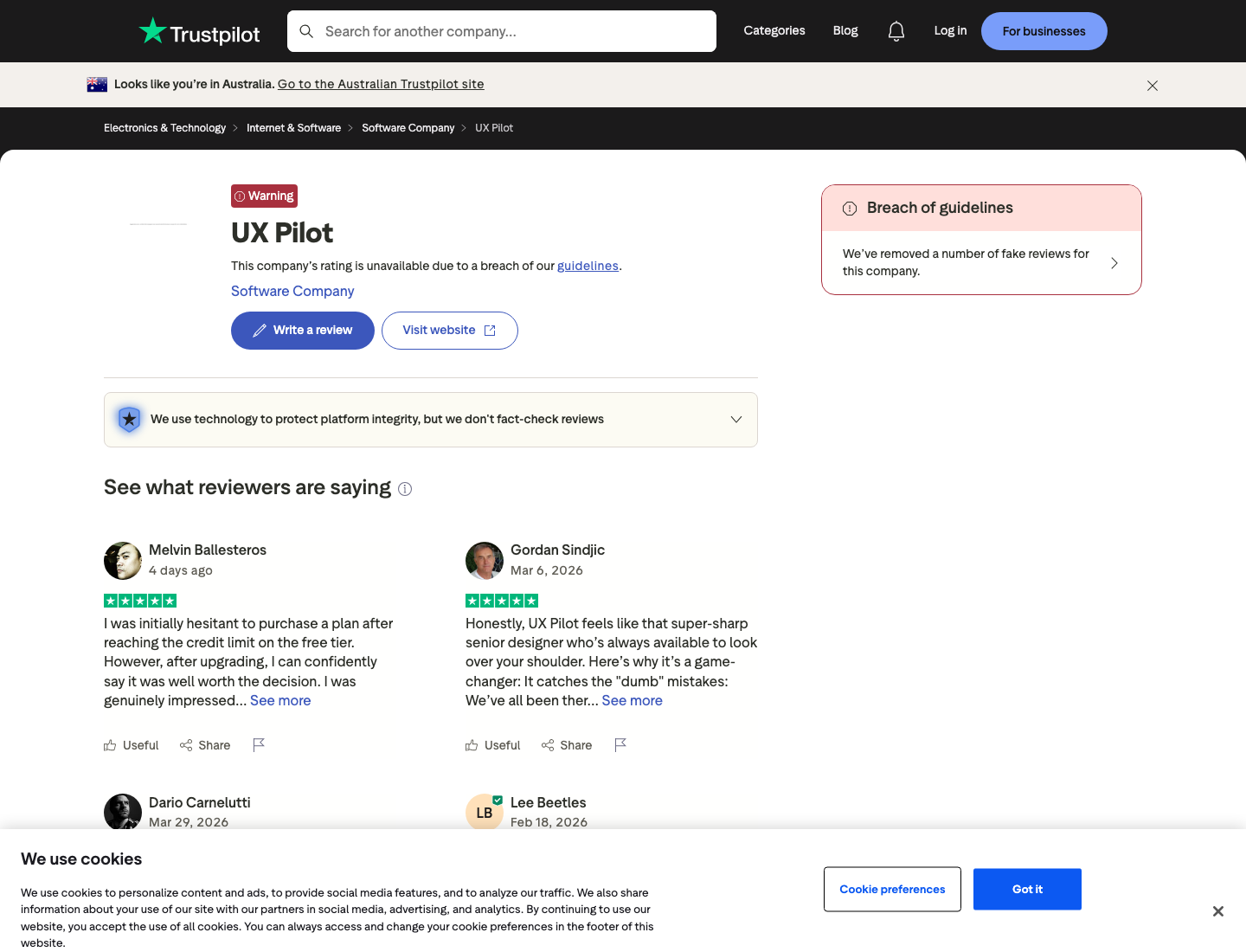Viewport: 1246px width, 952px height.
Task: Open Melvin Ballesteros profile picture
Action: [x=123, y=561]
